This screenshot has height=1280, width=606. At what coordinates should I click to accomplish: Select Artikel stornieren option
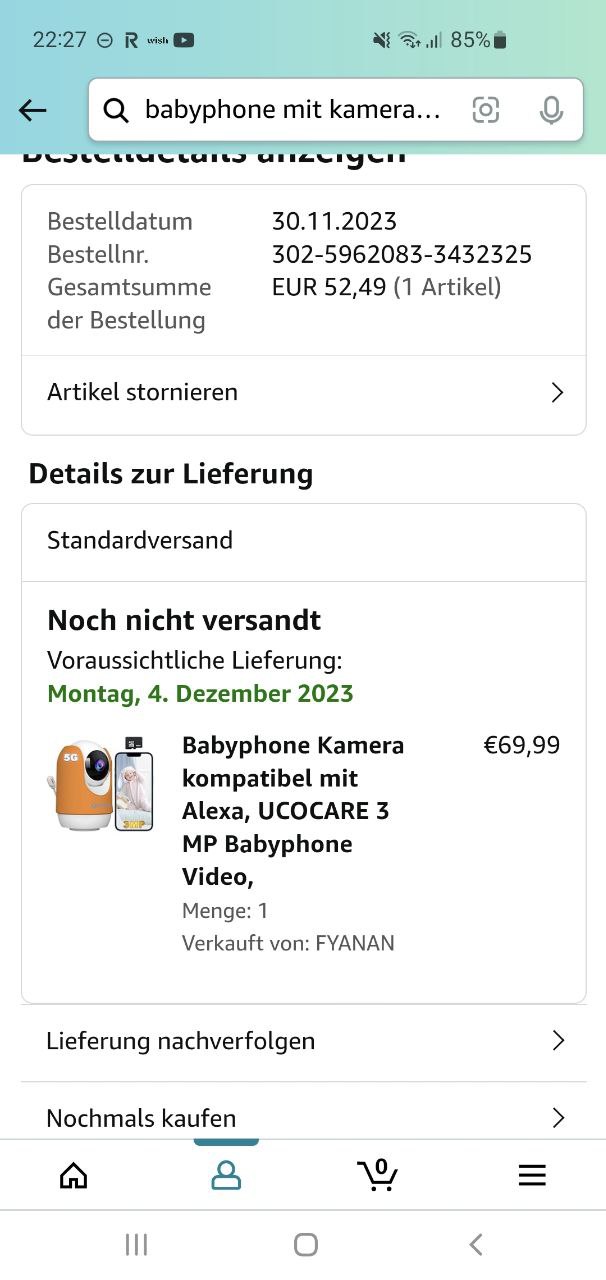(142, 392)
